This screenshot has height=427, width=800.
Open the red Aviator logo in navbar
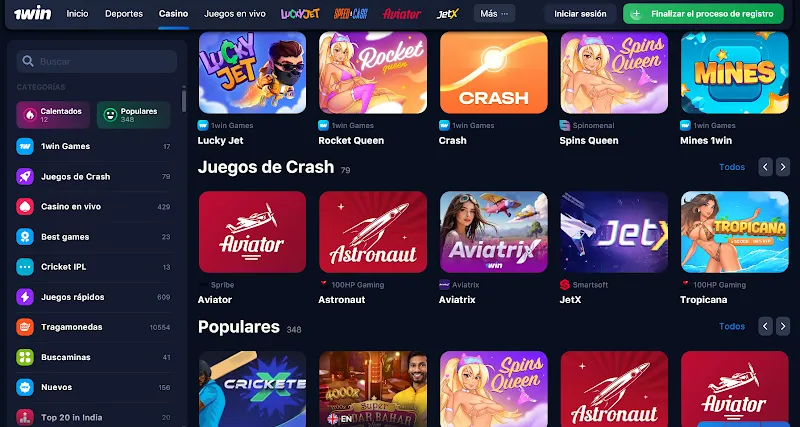[402, 14]
